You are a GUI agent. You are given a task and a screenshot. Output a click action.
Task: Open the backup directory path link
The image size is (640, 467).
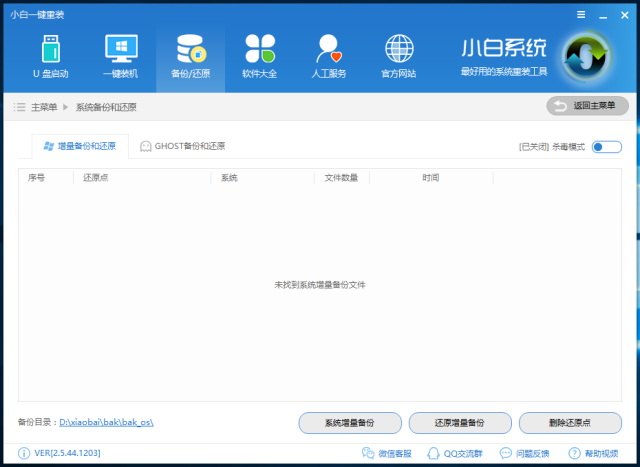(106, 423)
